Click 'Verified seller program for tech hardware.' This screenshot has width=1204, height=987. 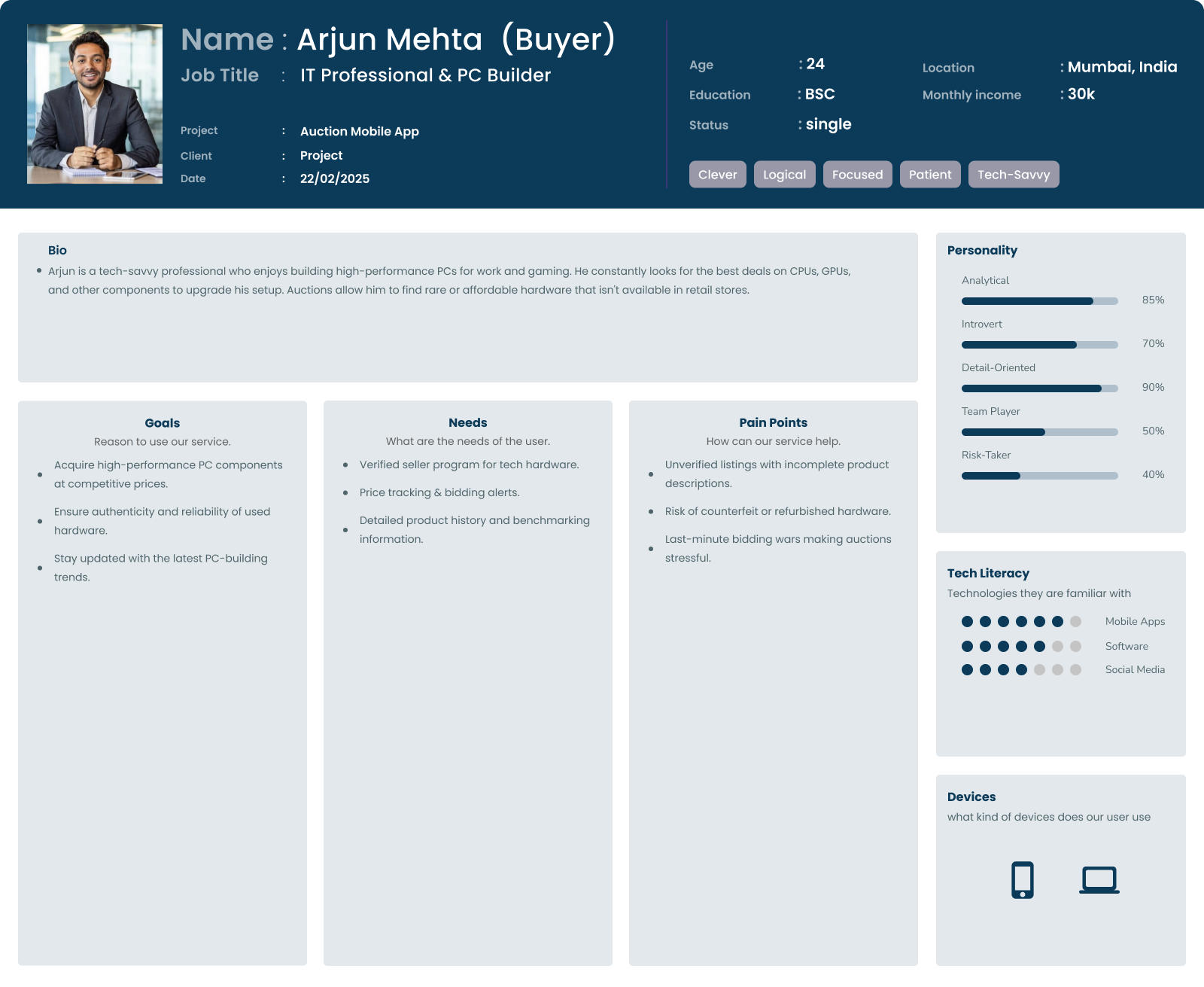(x=470, y=465)
